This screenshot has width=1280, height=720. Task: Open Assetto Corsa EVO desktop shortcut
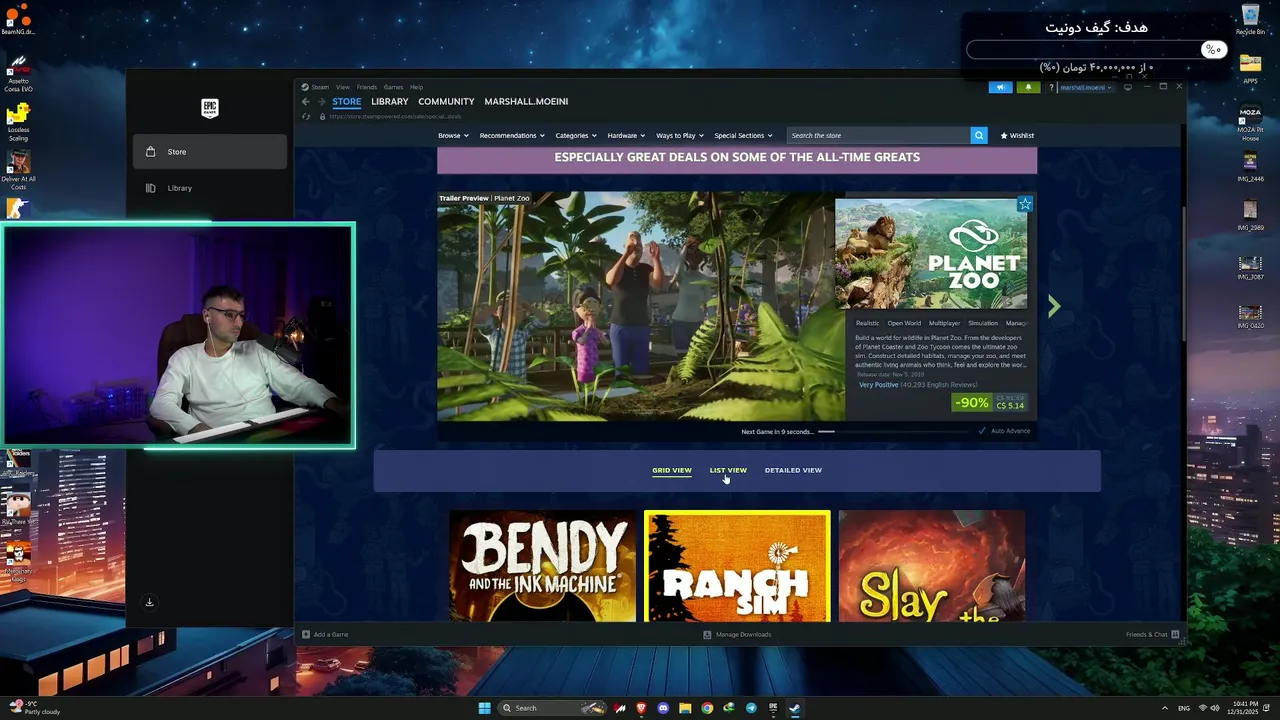[18, 74]
